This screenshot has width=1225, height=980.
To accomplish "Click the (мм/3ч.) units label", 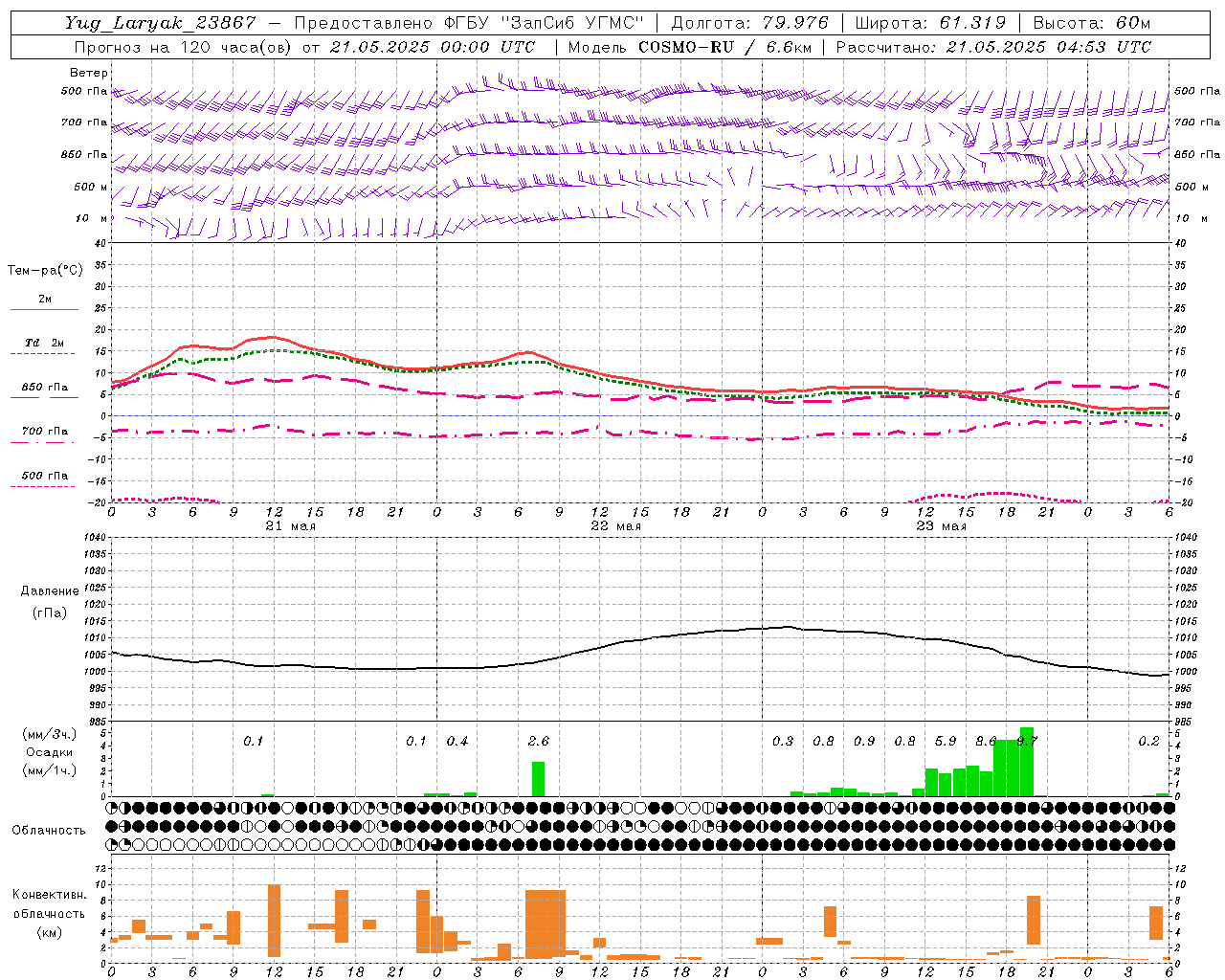I will click(50, 734).
